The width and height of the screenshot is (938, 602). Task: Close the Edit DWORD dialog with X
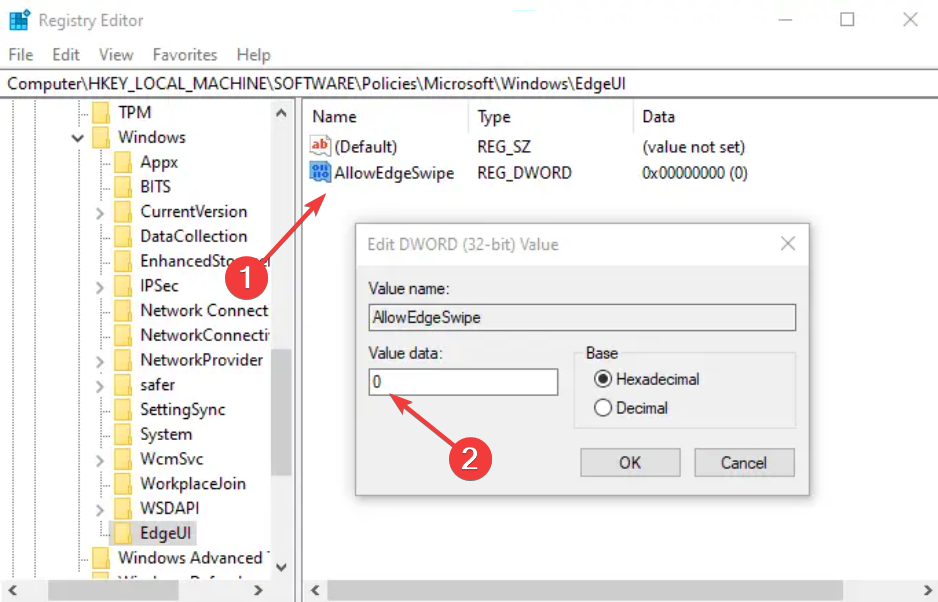coord(788,244)
